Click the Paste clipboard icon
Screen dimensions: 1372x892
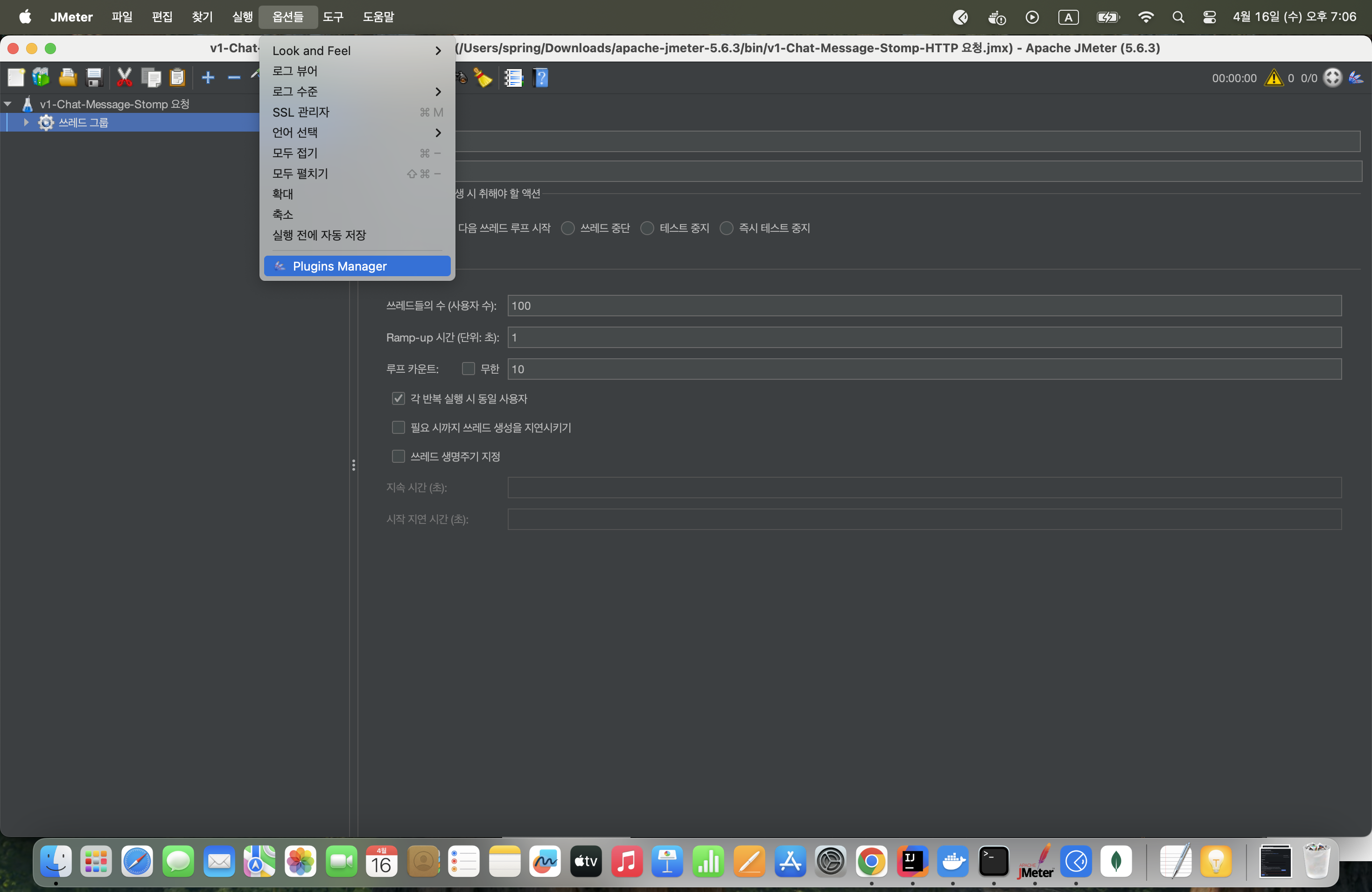[x=177, y=78]
